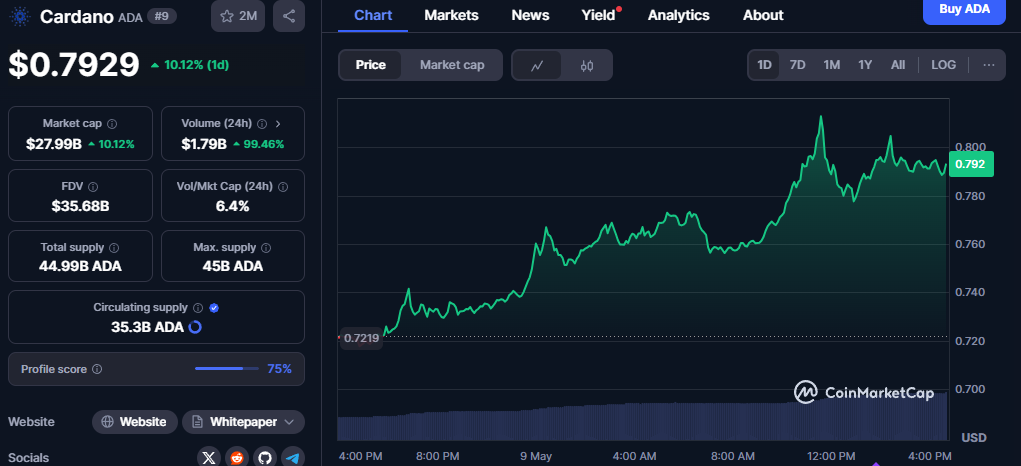Click the $35.68B FDV value
The image size is (1021, 466).
[80, 206]
